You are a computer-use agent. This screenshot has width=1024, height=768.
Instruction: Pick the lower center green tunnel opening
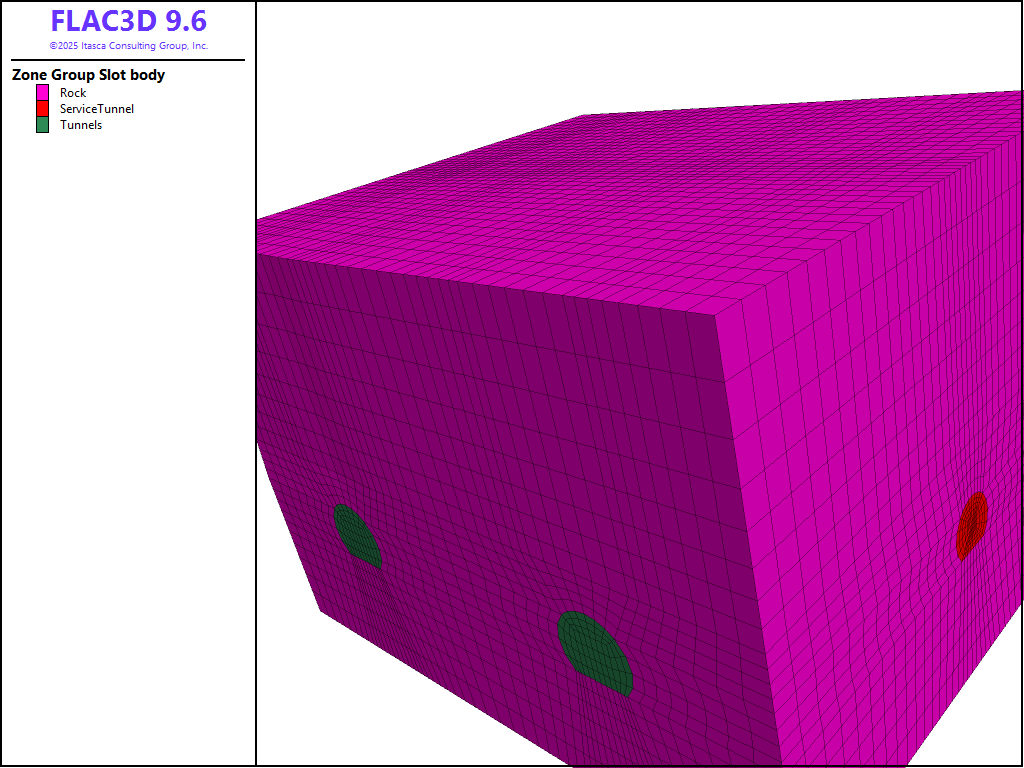pos(595,652)
